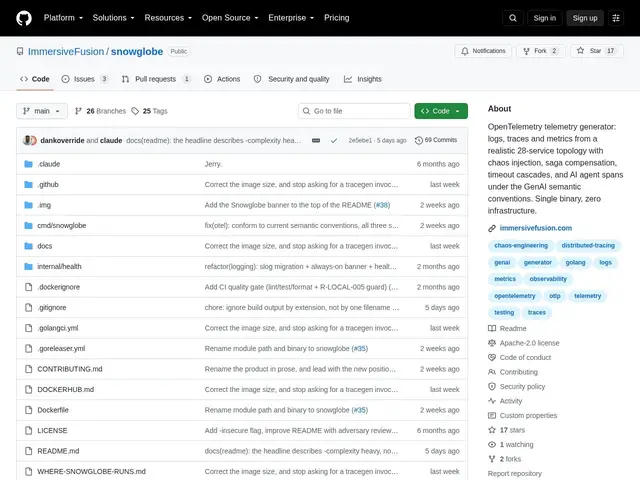Screen dimensions: 640x480
Task: Click the commit status checkmark
Action: click(334, 140)
